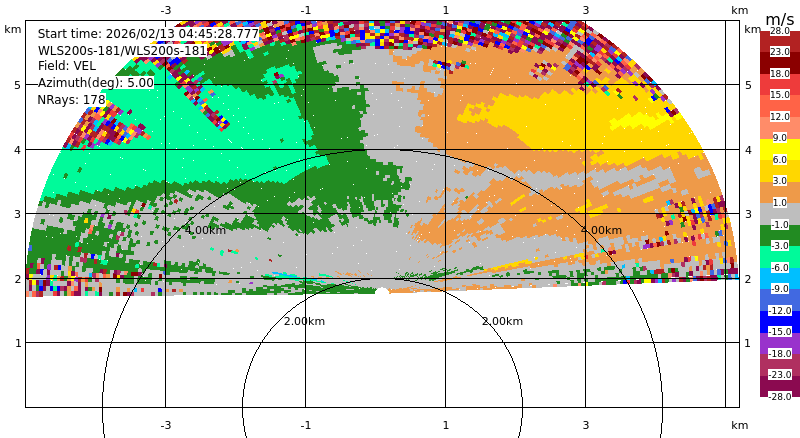Click the 4 tick label on right axis
This screenshot has width=800, height=438.
[748, 150]
